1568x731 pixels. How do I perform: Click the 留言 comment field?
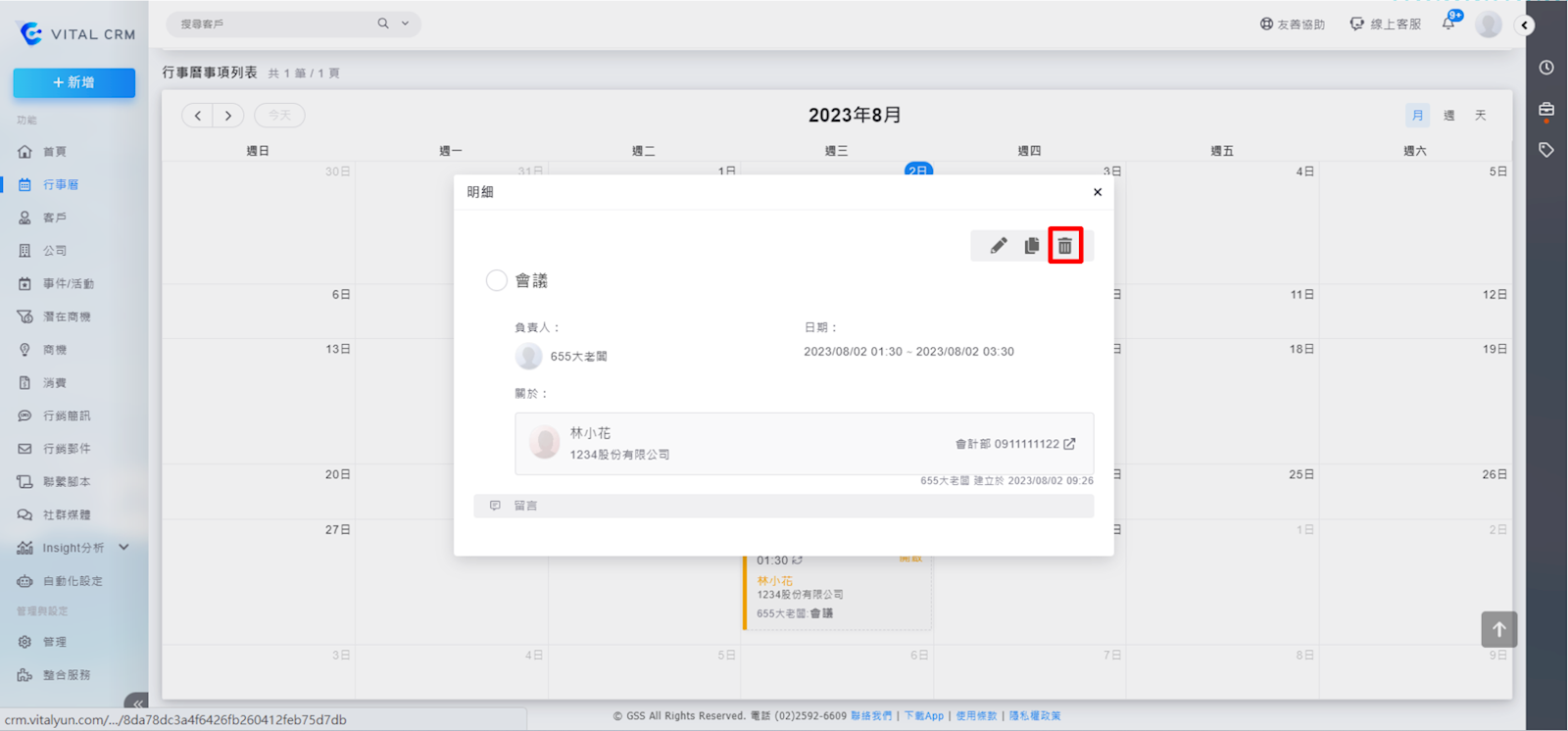(784, 506)
